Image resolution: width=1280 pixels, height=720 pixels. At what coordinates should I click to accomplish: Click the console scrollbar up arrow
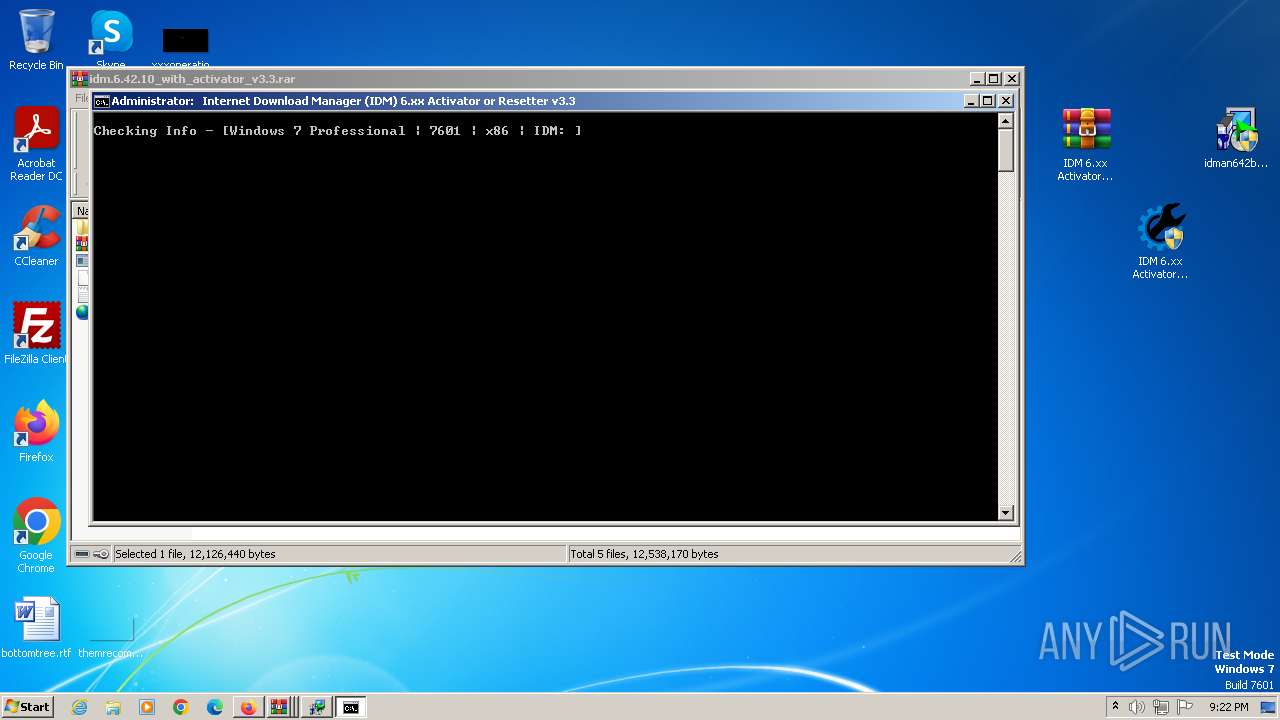pyautogui.click(x=1006, y=121)
